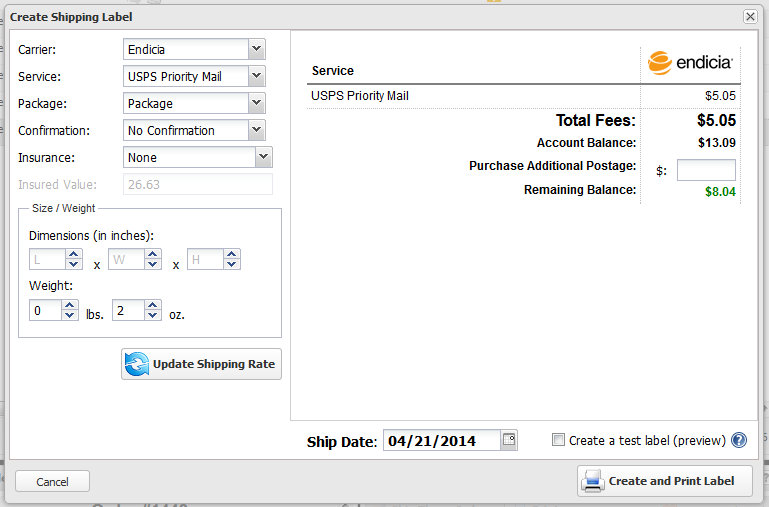Decrease the ounces weight with down arrow
769x507 pixels.
[153, 315]
